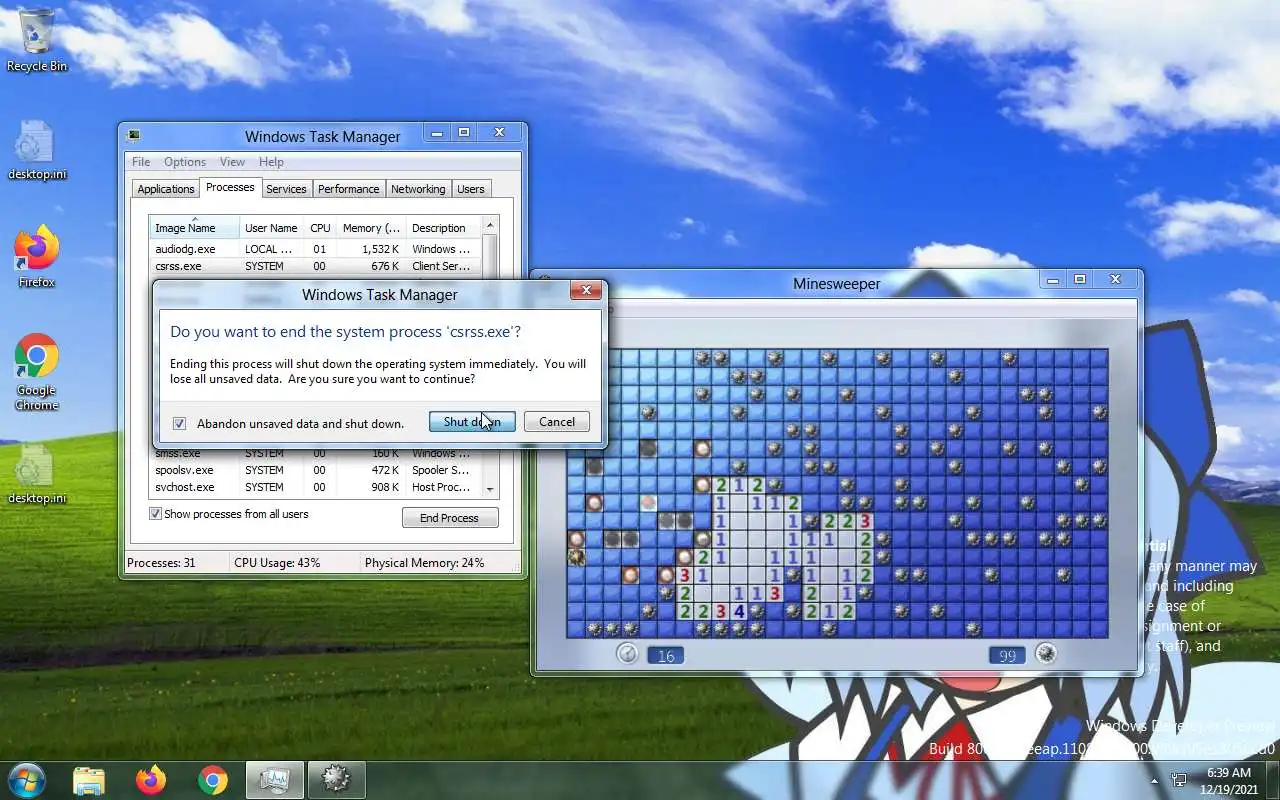
Task: Launch Firefox from the desktop shortcut
Action: (x=37, y=257)
